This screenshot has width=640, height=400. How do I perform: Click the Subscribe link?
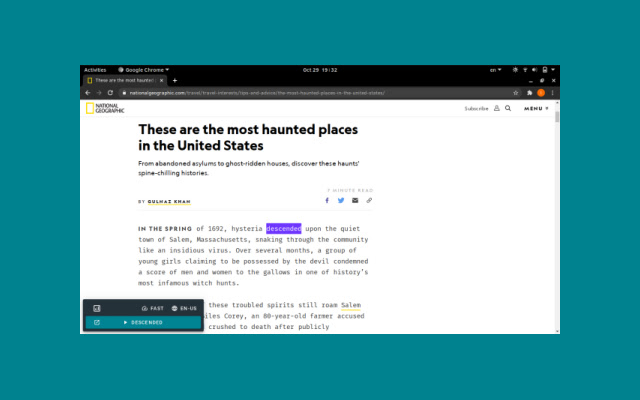point(476,109)
